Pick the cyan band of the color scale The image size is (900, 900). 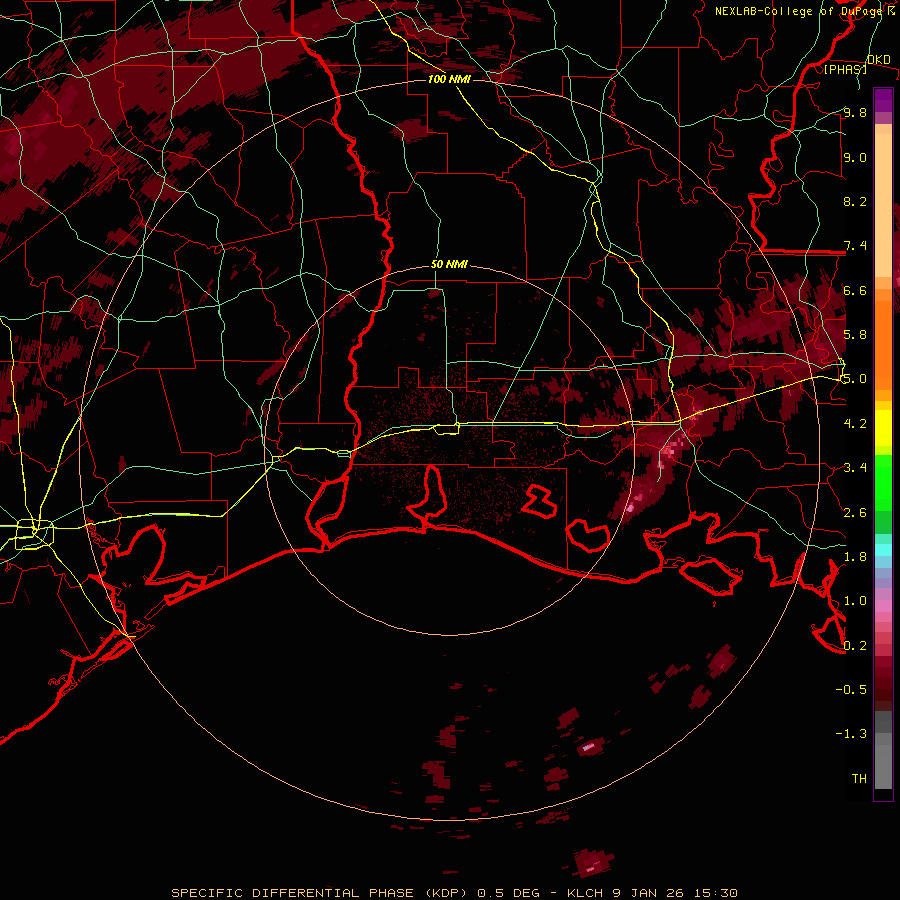click(883, 550)
